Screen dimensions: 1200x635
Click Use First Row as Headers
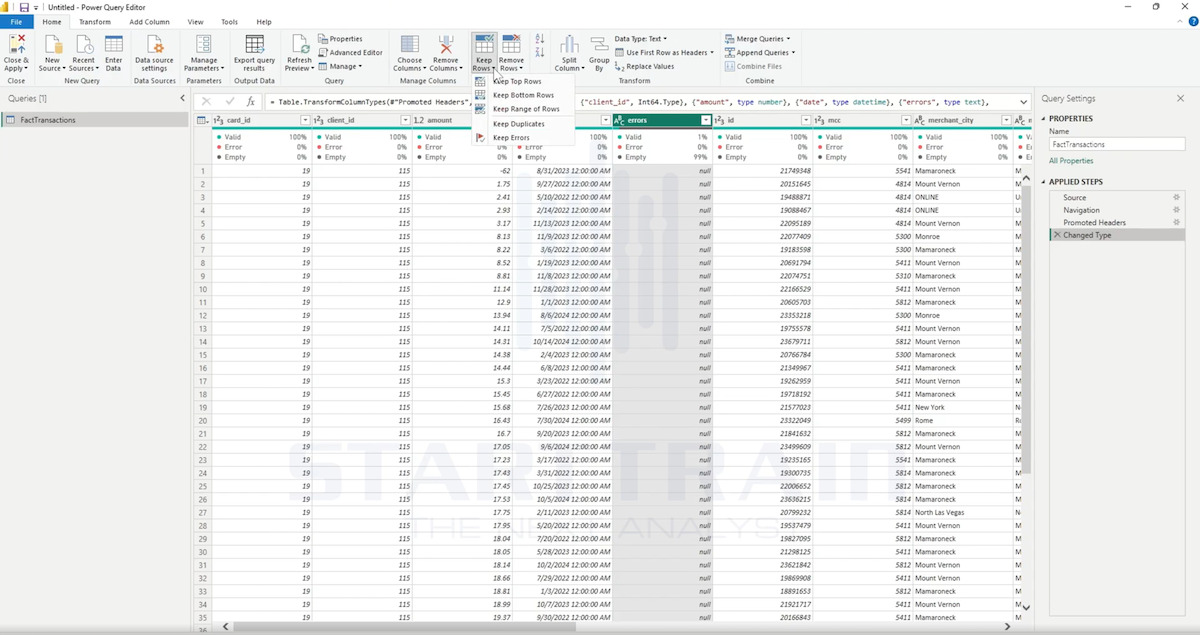coord(664,53)
